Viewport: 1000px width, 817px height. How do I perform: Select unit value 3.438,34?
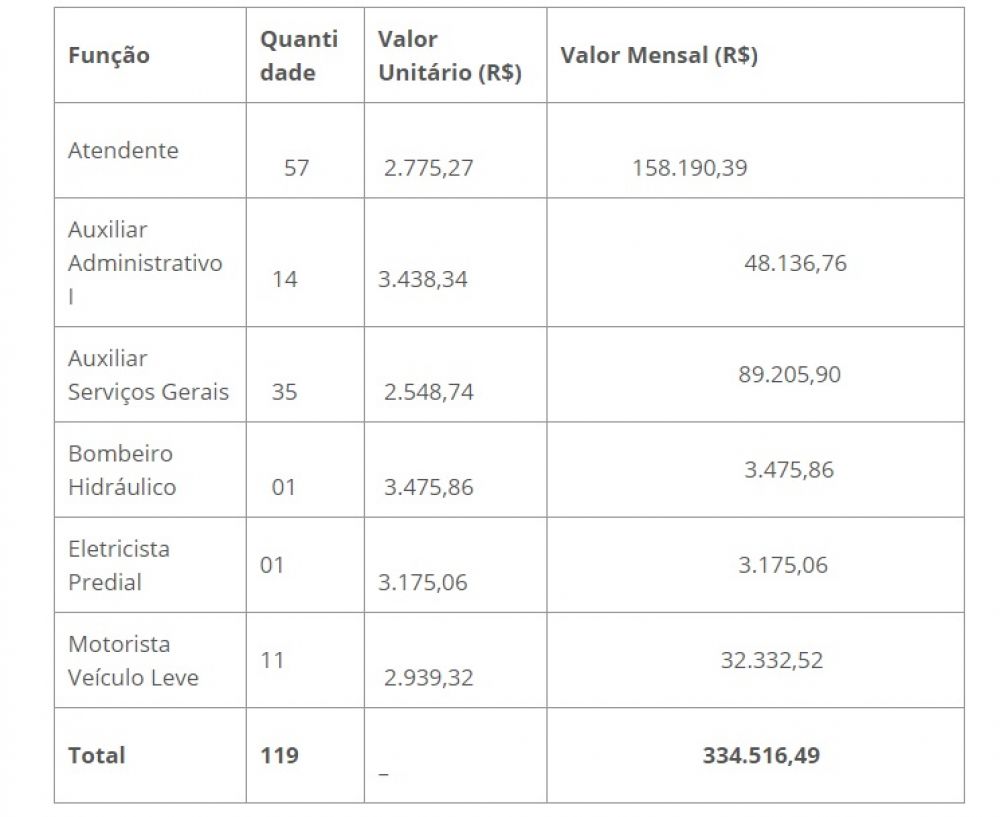tap(422, 279)
